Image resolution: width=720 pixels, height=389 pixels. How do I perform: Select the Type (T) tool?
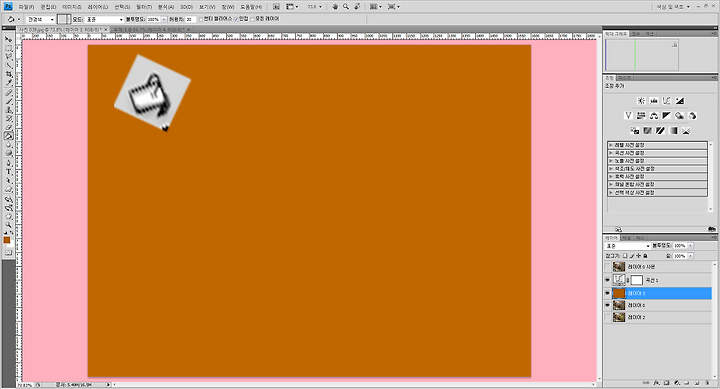point(8,172)
